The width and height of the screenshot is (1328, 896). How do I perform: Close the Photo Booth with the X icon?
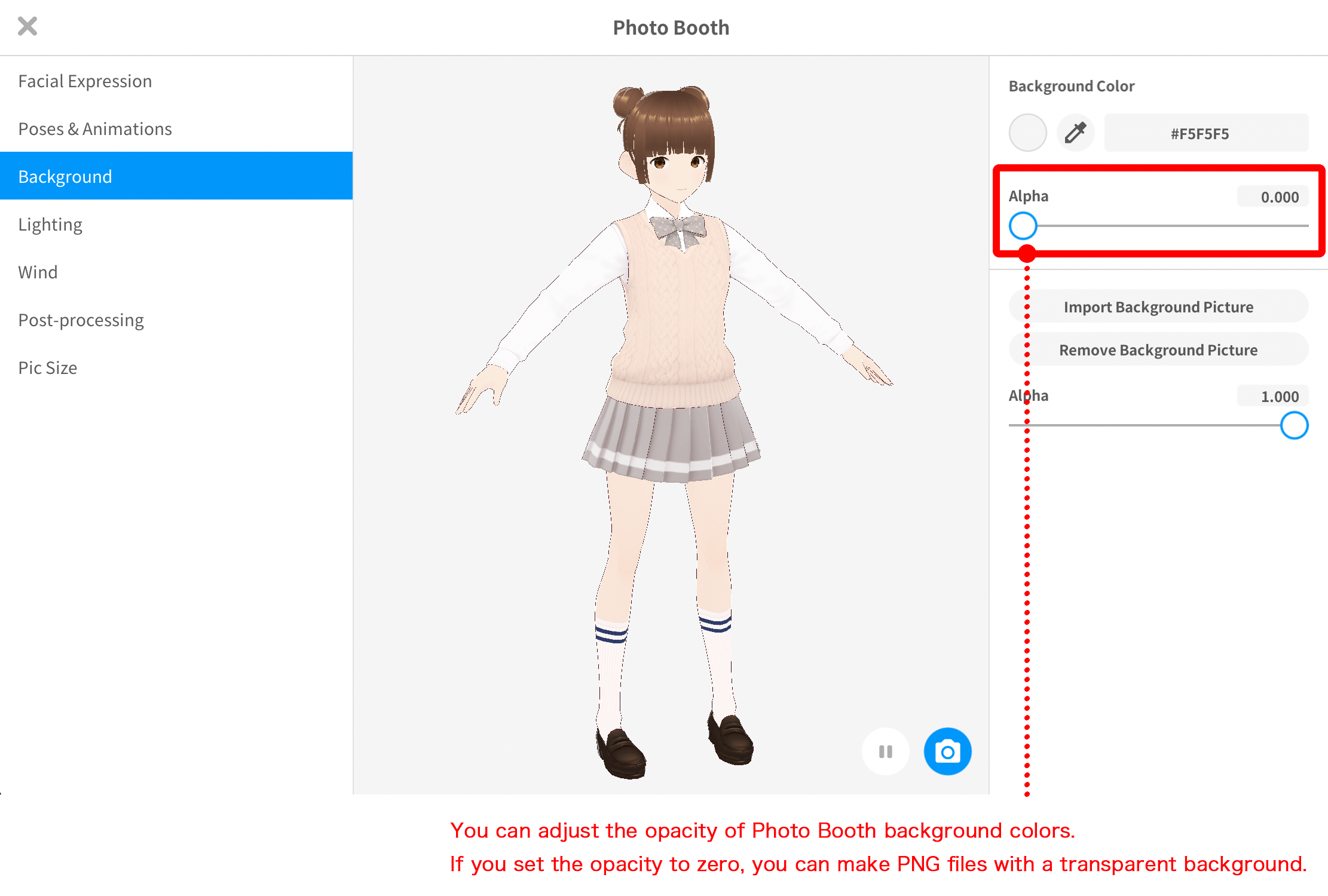point(27,26)
